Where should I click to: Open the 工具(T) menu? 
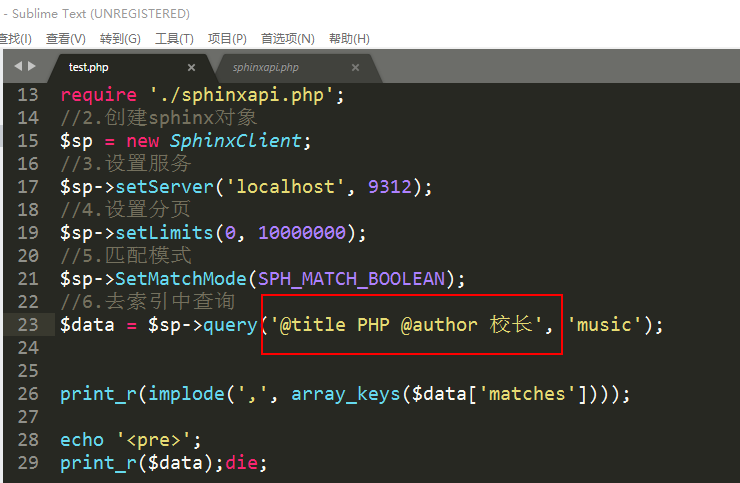174,38
